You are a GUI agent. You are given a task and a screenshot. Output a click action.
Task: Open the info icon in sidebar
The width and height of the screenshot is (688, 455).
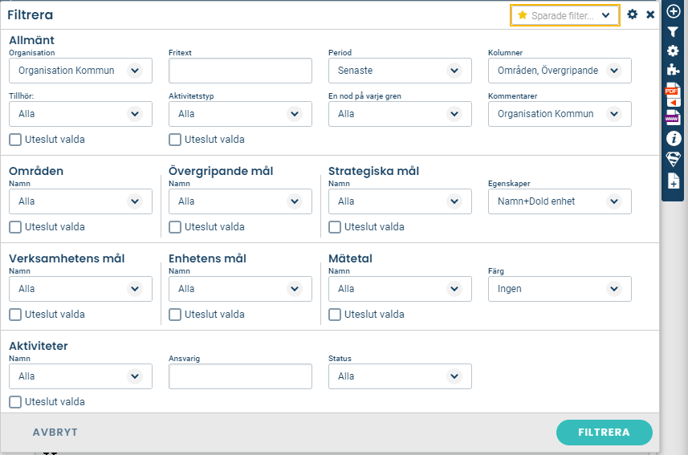[x=674, y=138]
